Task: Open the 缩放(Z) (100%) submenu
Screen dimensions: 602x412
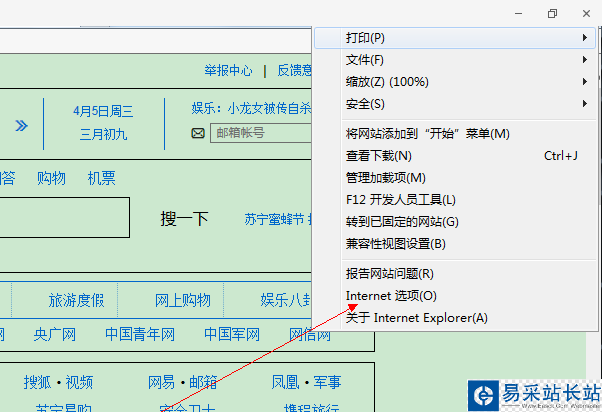Action: click(455, 81)
